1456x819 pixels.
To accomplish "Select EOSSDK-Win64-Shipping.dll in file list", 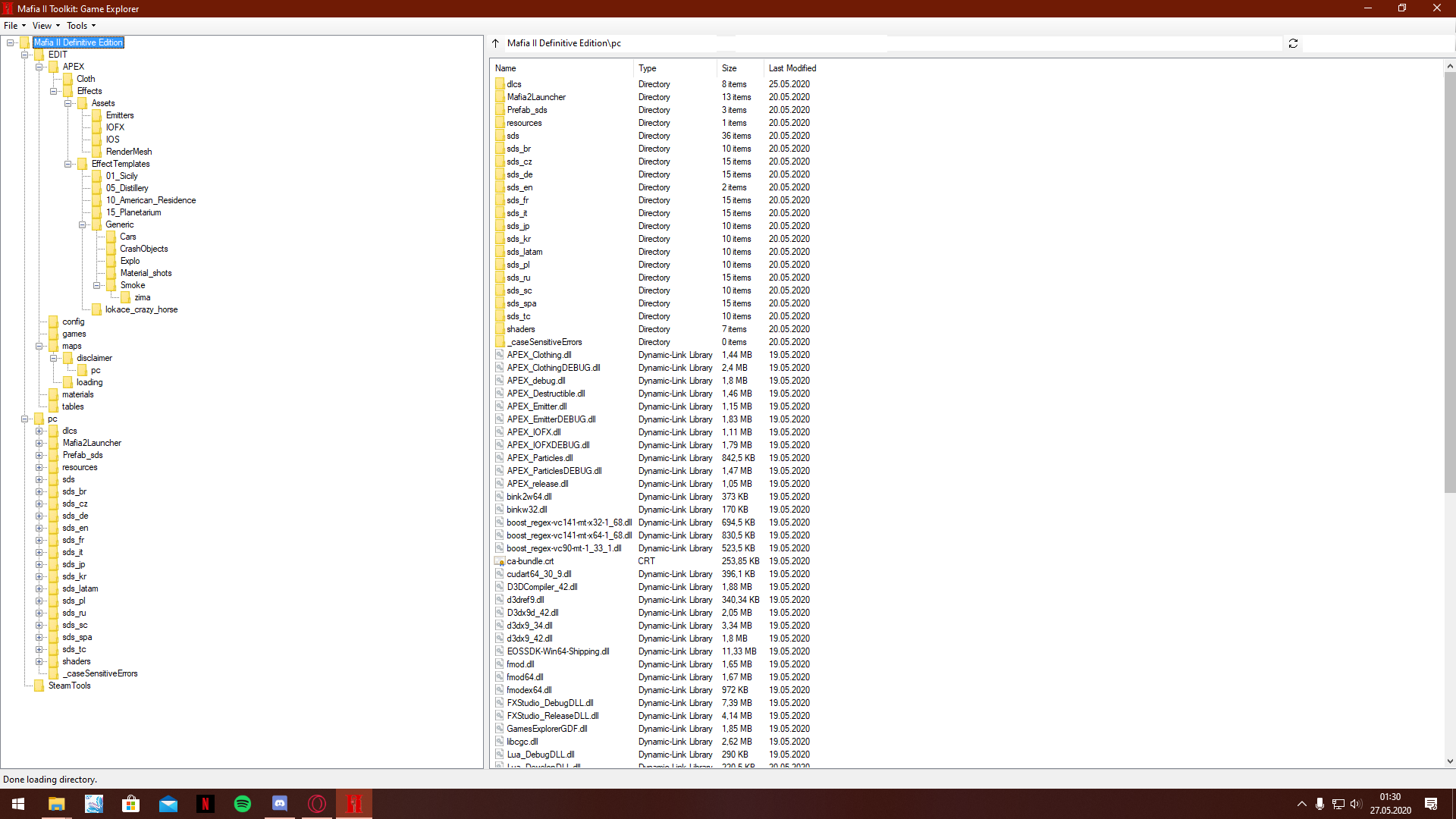I will coord(656,651).
